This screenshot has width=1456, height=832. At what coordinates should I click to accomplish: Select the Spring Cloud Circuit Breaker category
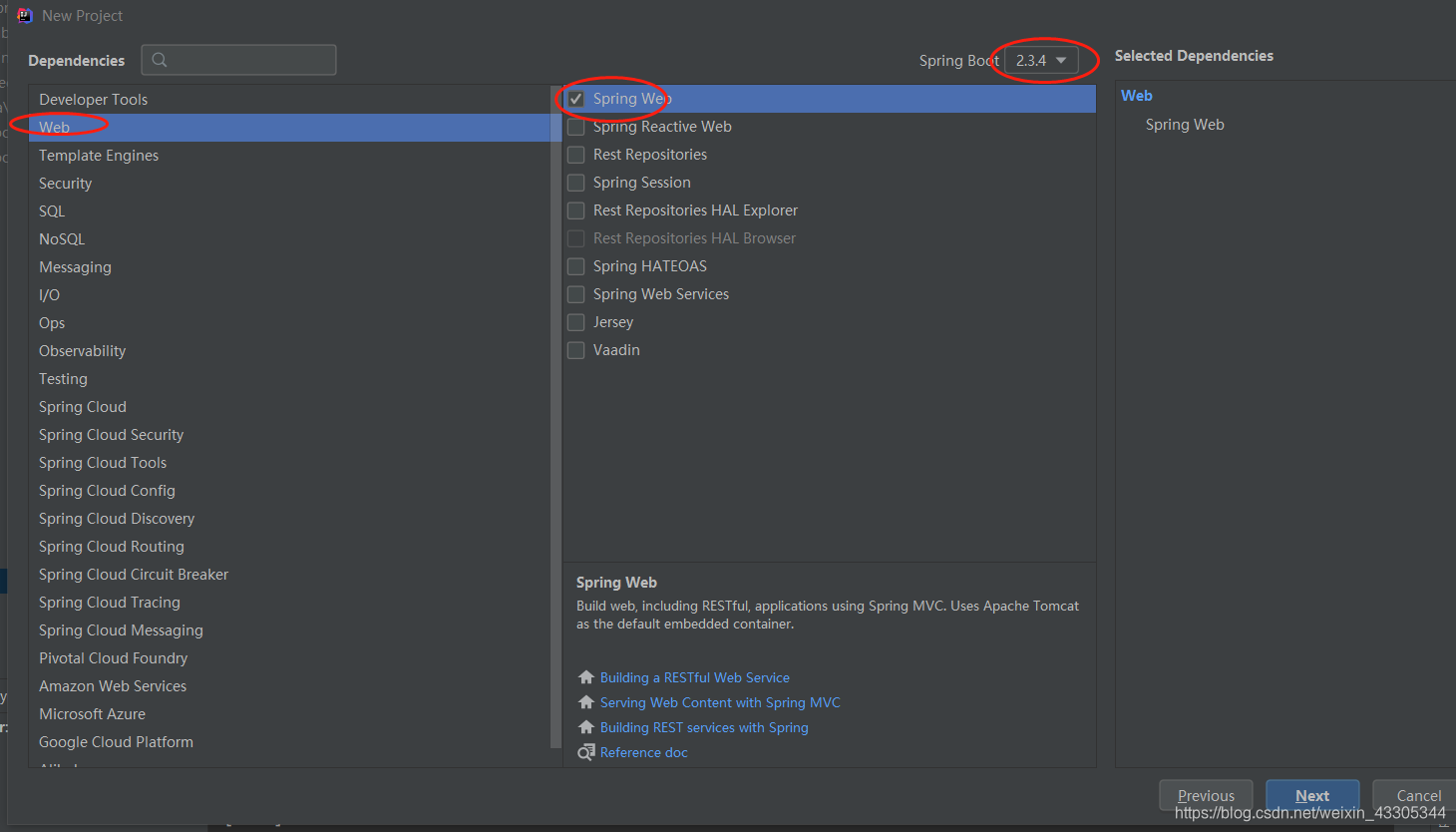pyautogui.click(x=289, y=575)
